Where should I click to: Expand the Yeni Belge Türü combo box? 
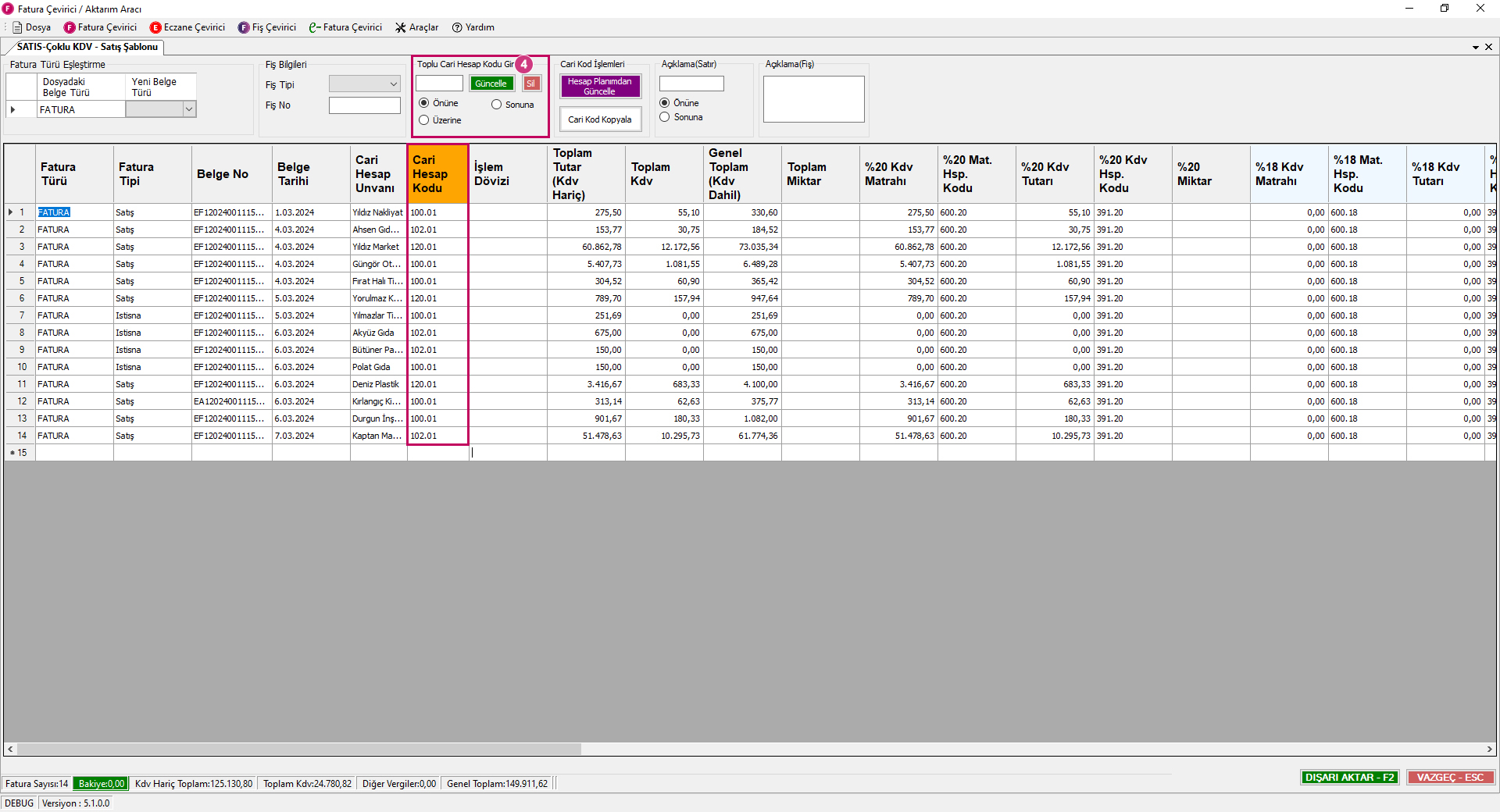pyautogui.click(x=188, y=110)
